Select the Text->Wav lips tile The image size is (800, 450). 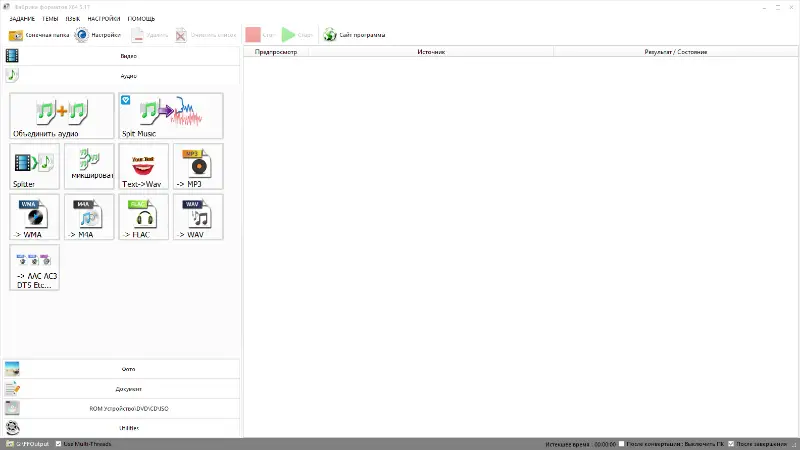[144, 166]
